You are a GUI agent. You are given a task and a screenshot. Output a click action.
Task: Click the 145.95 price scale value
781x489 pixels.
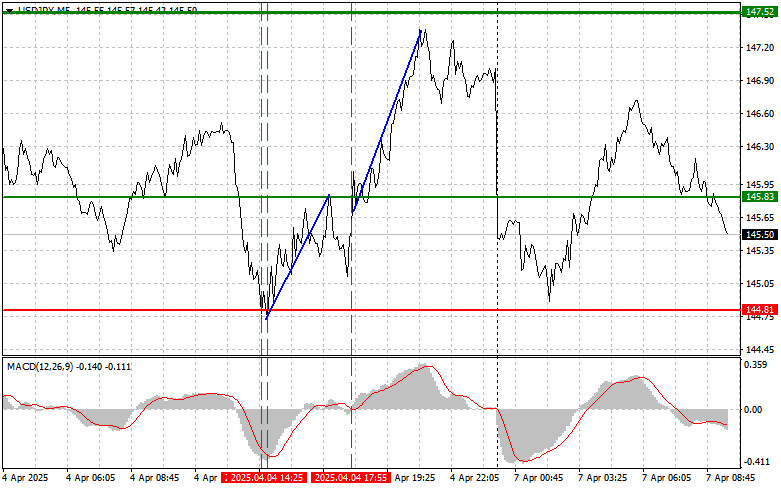pyautogui.click(x=760, y=184)
